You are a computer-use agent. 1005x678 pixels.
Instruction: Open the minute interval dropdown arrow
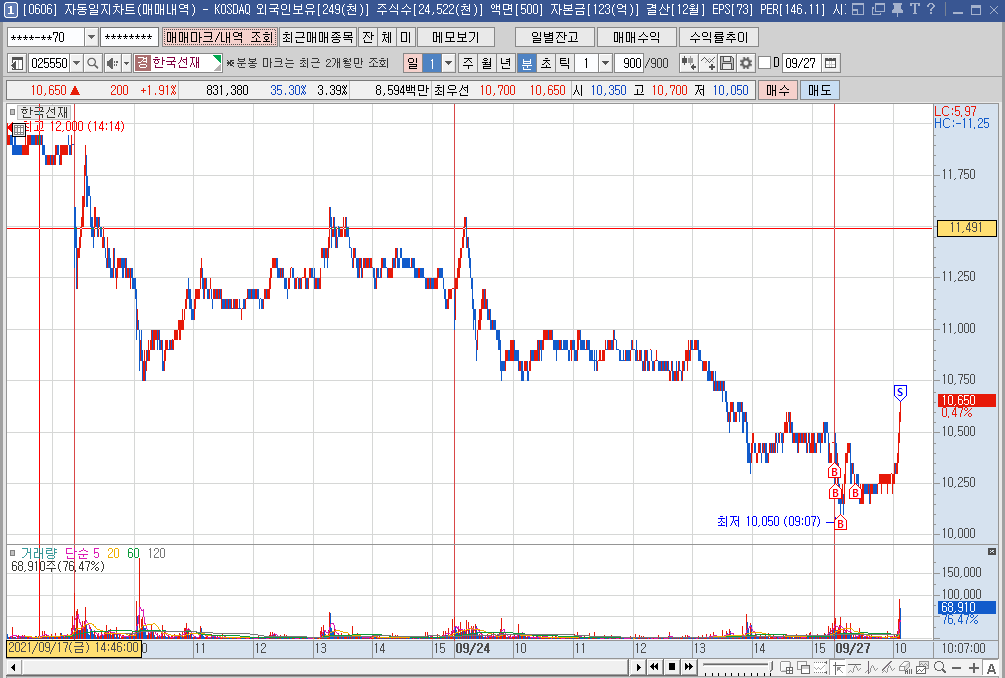(x=605, y=63)
